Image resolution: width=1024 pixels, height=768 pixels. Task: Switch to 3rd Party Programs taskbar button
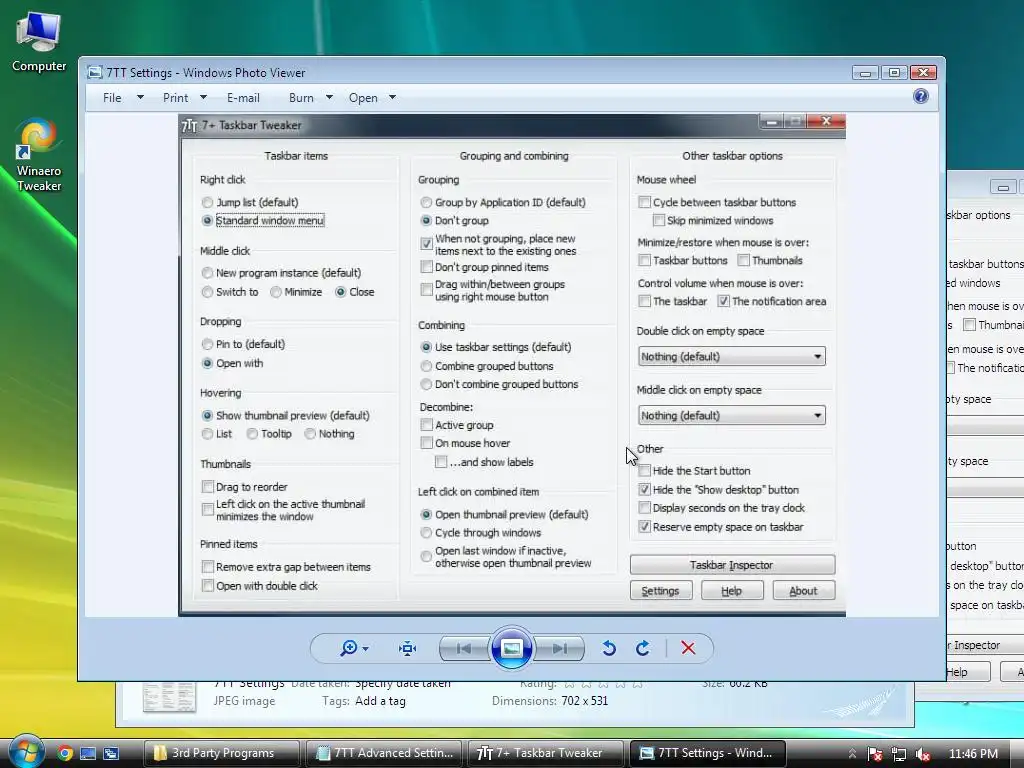tap(221, 753)
